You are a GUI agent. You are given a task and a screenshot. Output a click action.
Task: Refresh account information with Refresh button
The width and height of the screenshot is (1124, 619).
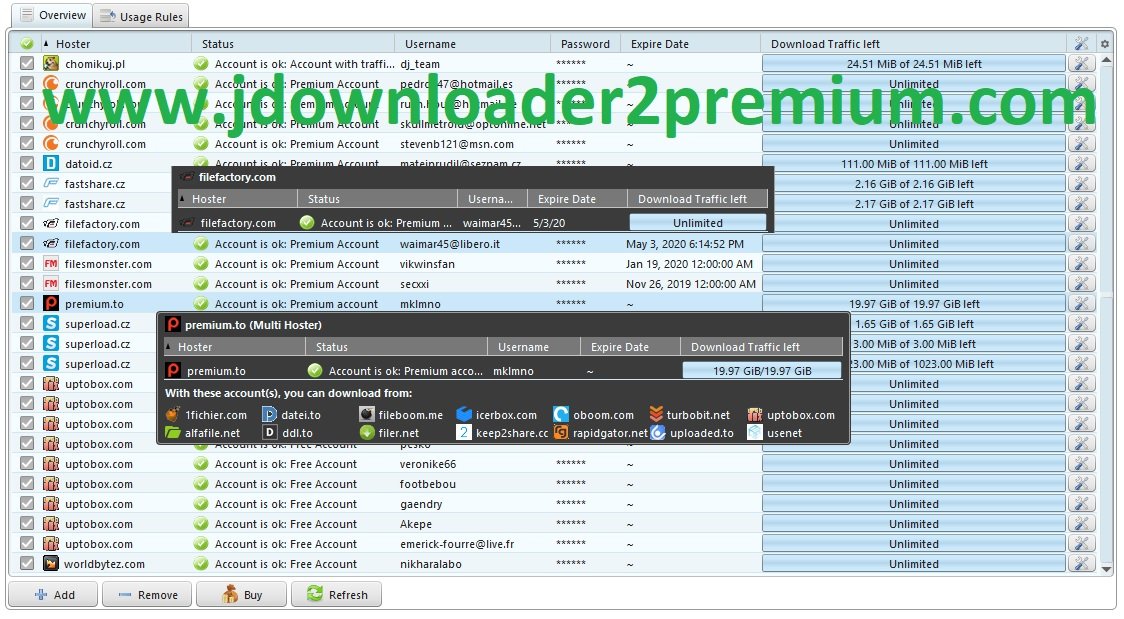point(336,595)
